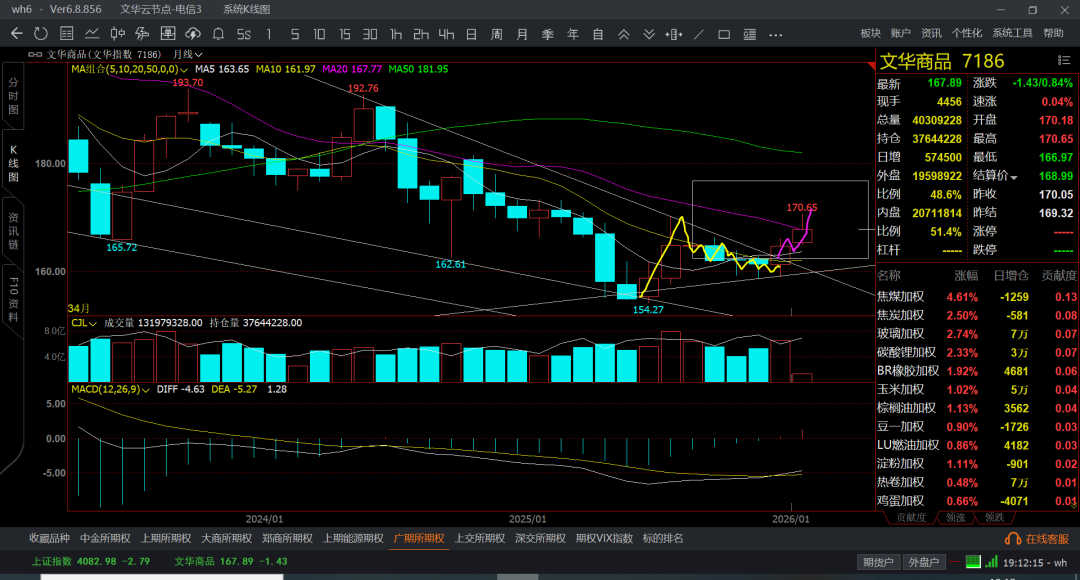Viewport: 1080px width, 580px height.
Task: Open the 在线客服 online support link
Action: [x=1039, y=539]
